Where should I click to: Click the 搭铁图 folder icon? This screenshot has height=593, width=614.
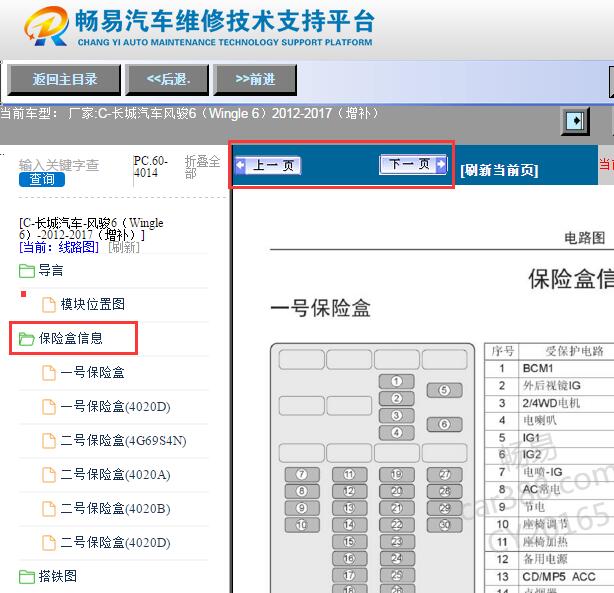point(27,577)
